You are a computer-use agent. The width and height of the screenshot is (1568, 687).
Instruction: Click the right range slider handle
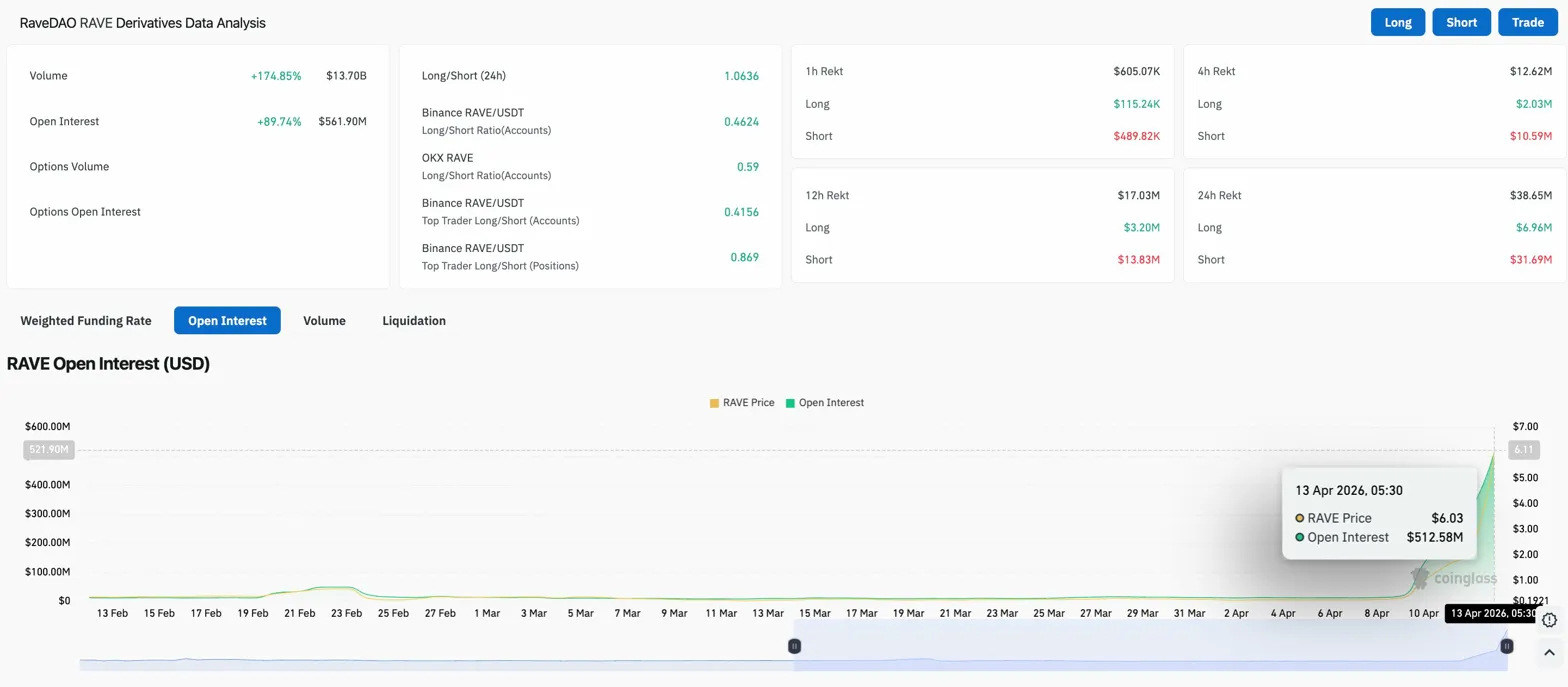(x=1506, y=646)
